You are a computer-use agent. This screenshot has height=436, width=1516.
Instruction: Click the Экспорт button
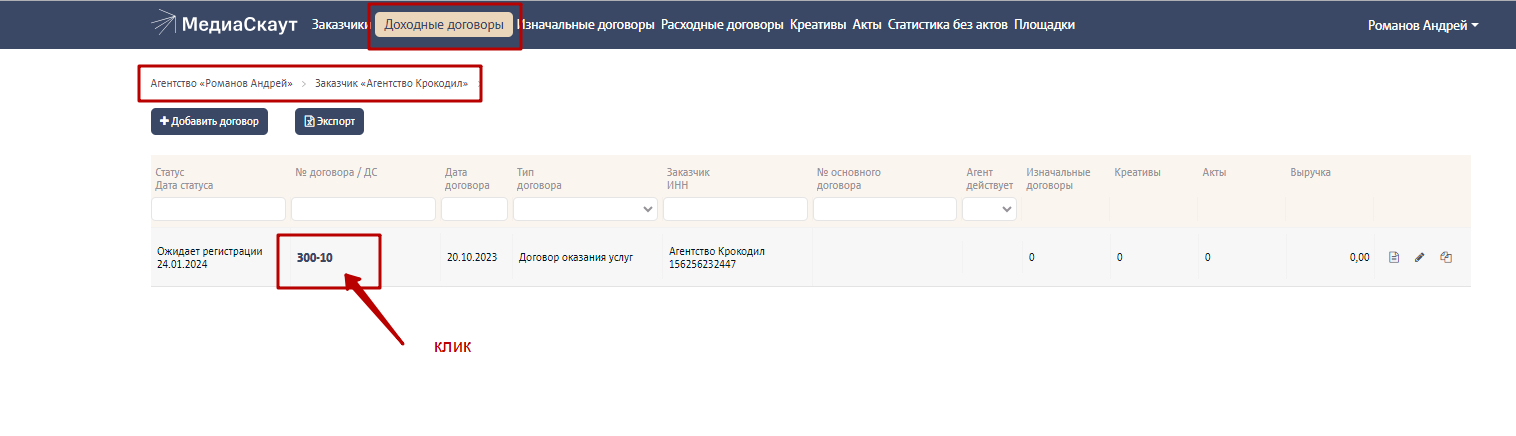[x=330, y=121]
